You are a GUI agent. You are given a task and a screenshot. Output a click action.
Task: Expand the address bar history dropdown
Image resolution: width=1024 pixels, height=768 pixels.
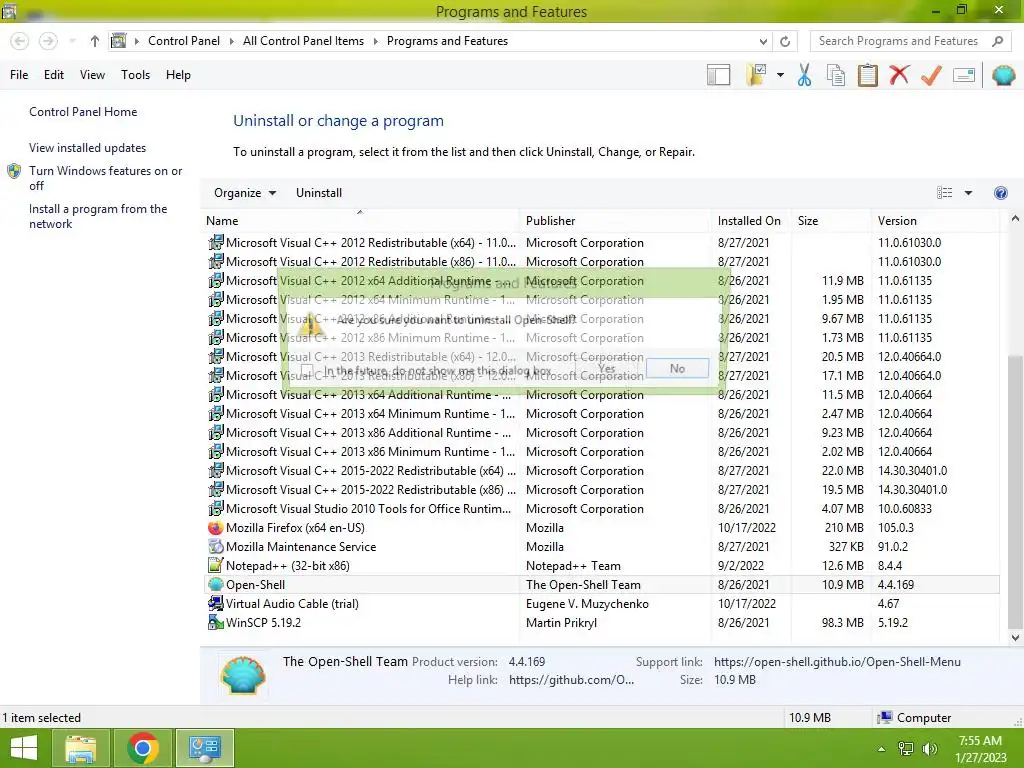click(763, 41)
